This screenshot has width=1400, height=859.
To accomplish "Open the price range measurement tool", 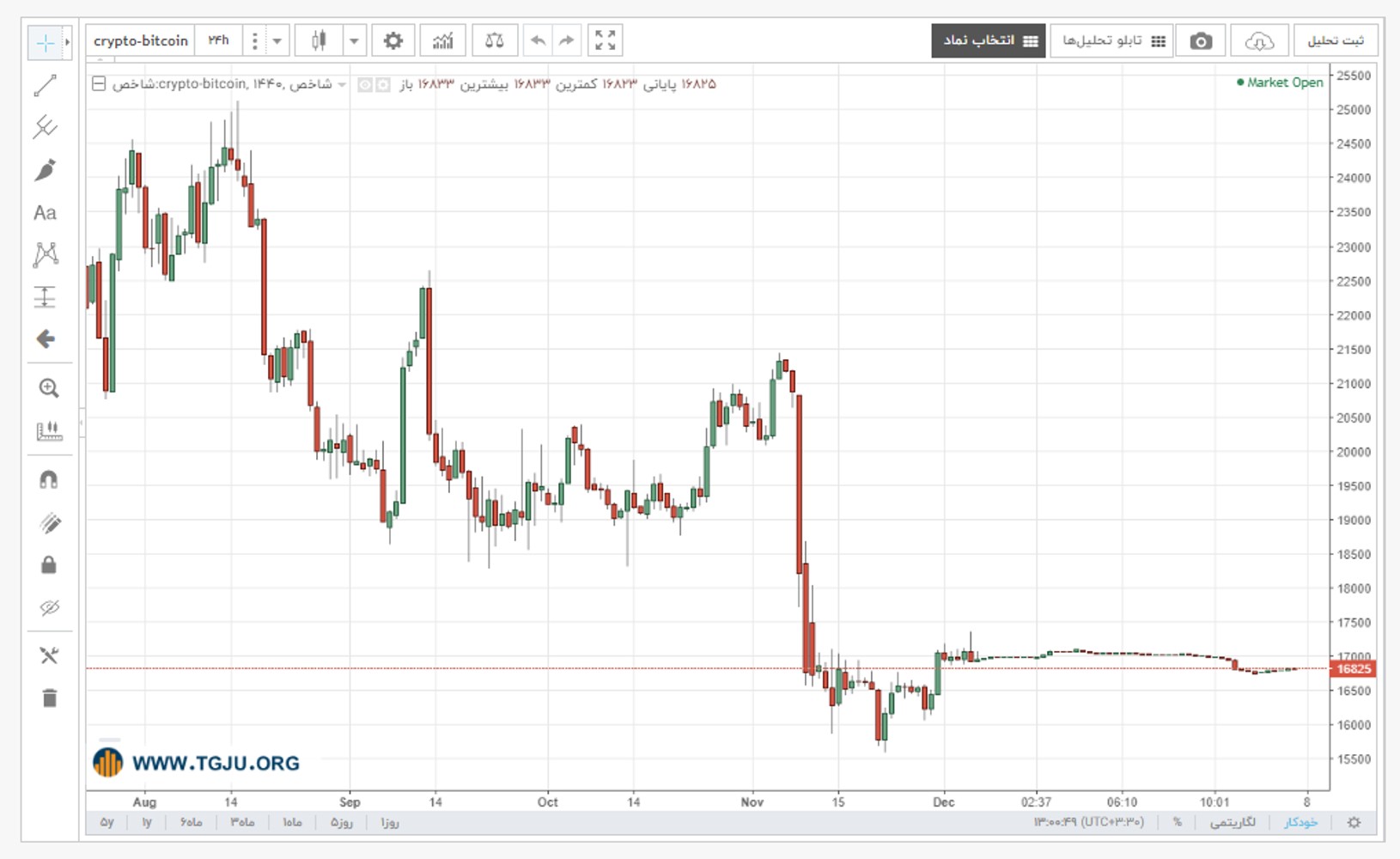I will (x=45, y=296).
